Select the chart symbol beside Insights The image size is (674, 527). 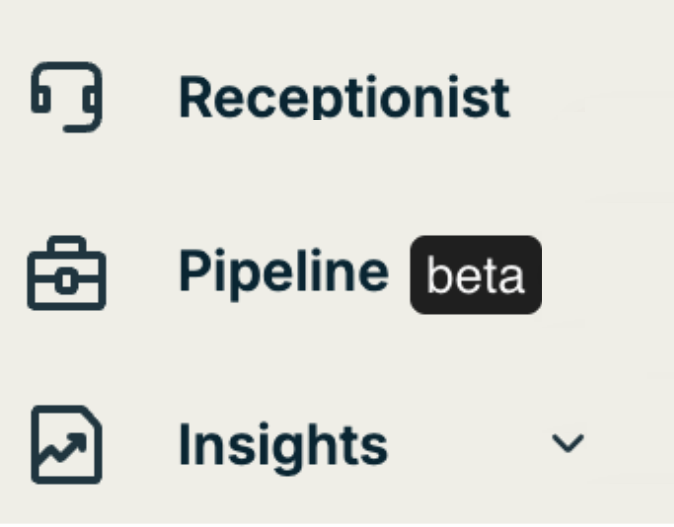click(66, 443)
